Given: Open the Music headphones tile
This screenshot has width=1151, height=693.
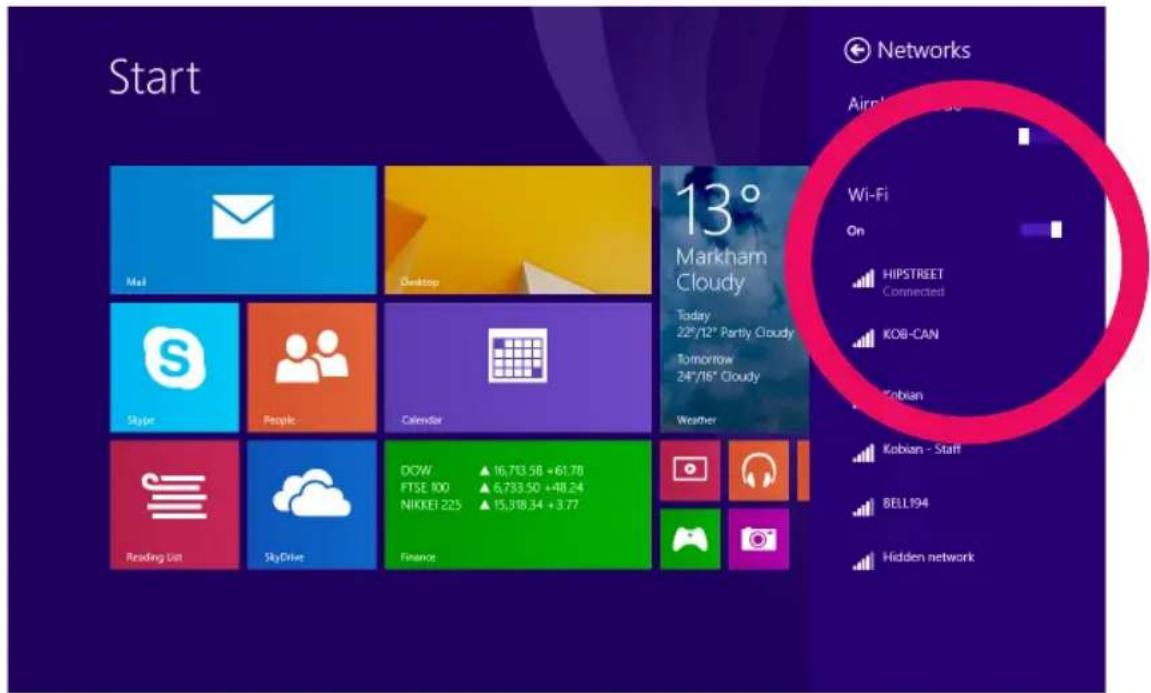Looking at the screenshot, I should [758, 471].
